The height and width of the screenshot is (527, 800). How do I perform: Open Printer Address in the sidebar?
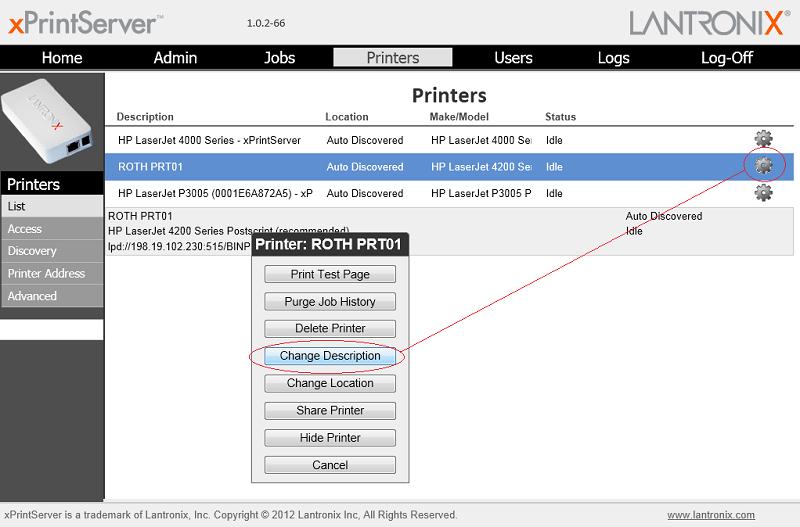(46, 273)
